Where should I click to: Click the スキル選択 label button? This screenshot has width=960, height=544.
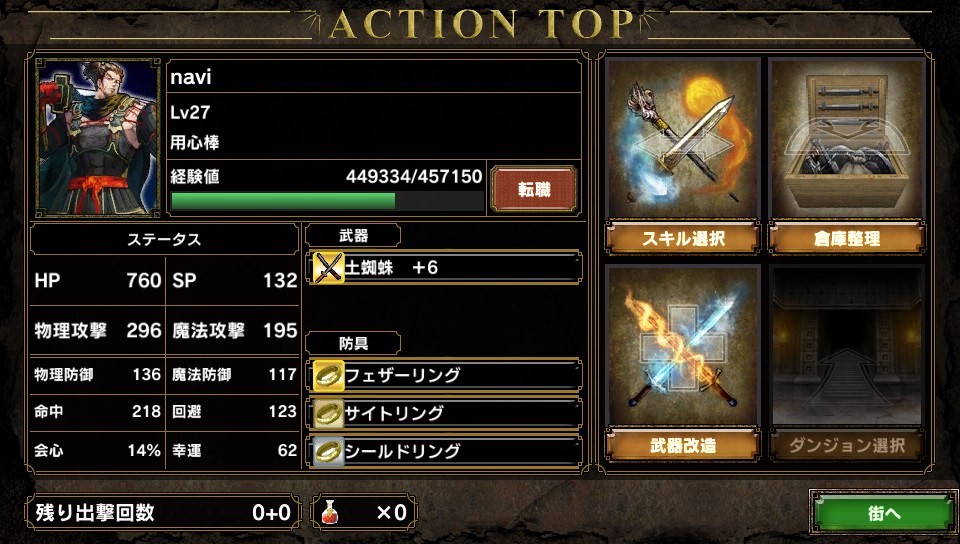[683, 238]
